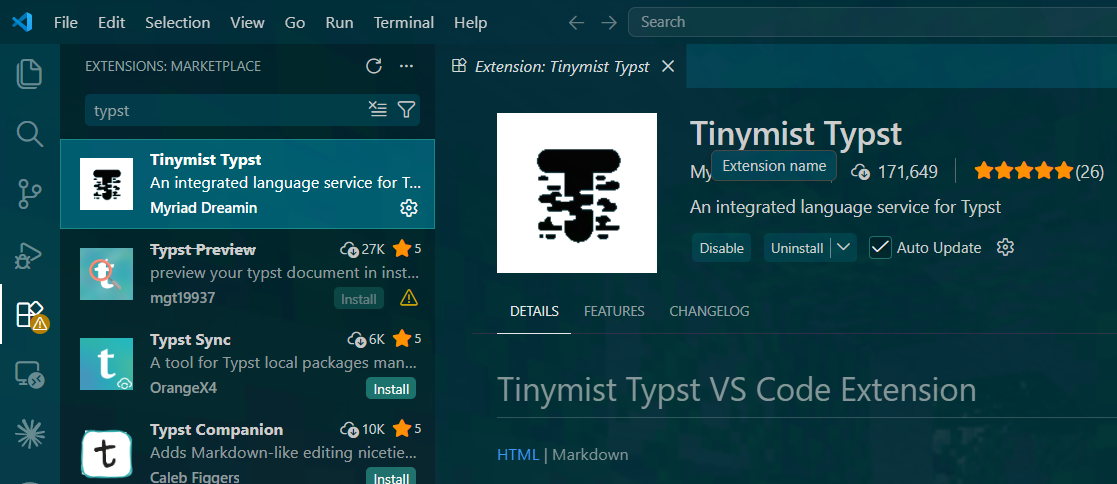Viewport: 1117px width, 484px height.
Task: Click the mgt19937 publisher name
Action: pos(182,298)
